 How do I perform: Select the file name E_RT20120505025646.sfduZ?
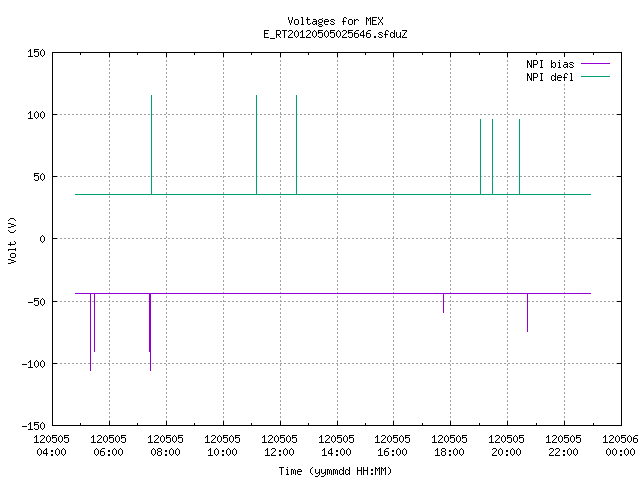click(335, 34)
